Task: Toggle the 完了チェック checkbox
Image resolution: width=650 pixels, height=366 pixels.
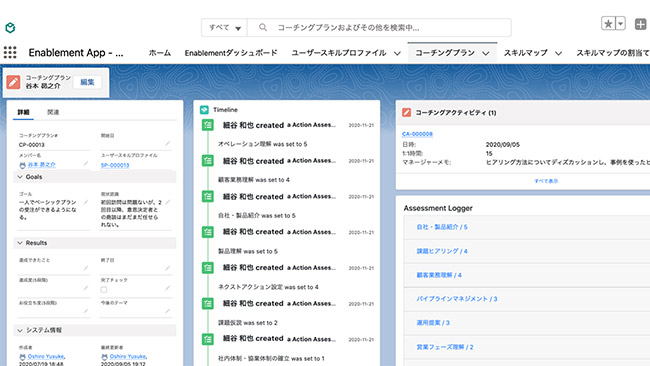Action: [x=104, y=289]
